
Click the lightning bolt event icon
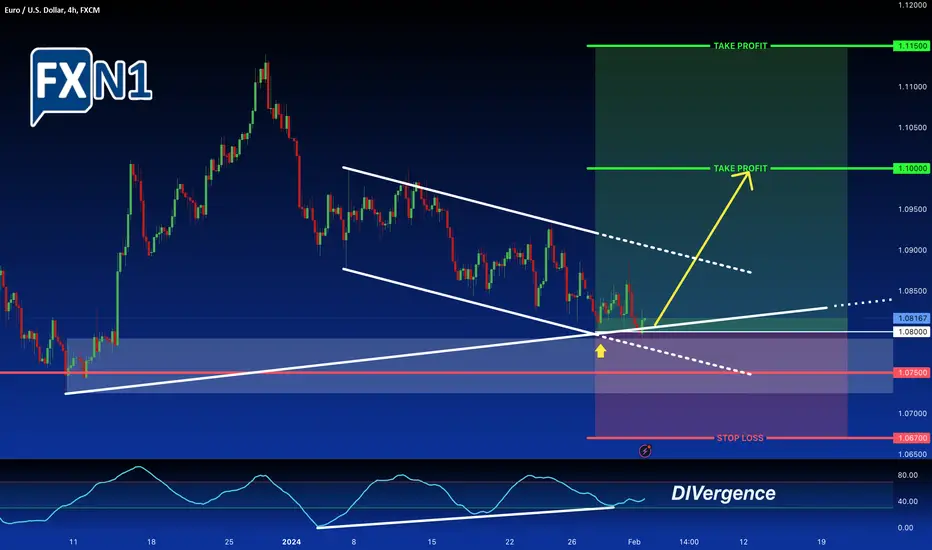(645, 451)
